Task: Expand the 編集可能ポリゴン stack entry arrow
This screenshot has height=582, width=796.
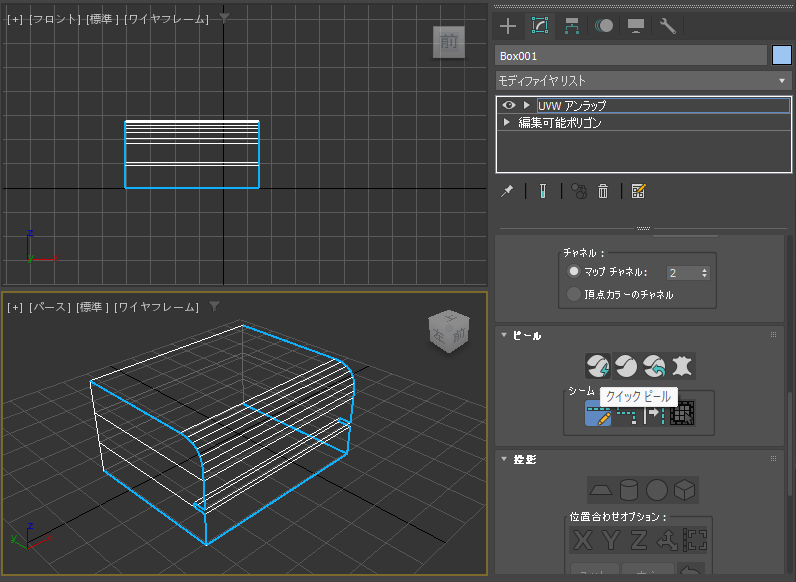Action: [x=506, y=122]
